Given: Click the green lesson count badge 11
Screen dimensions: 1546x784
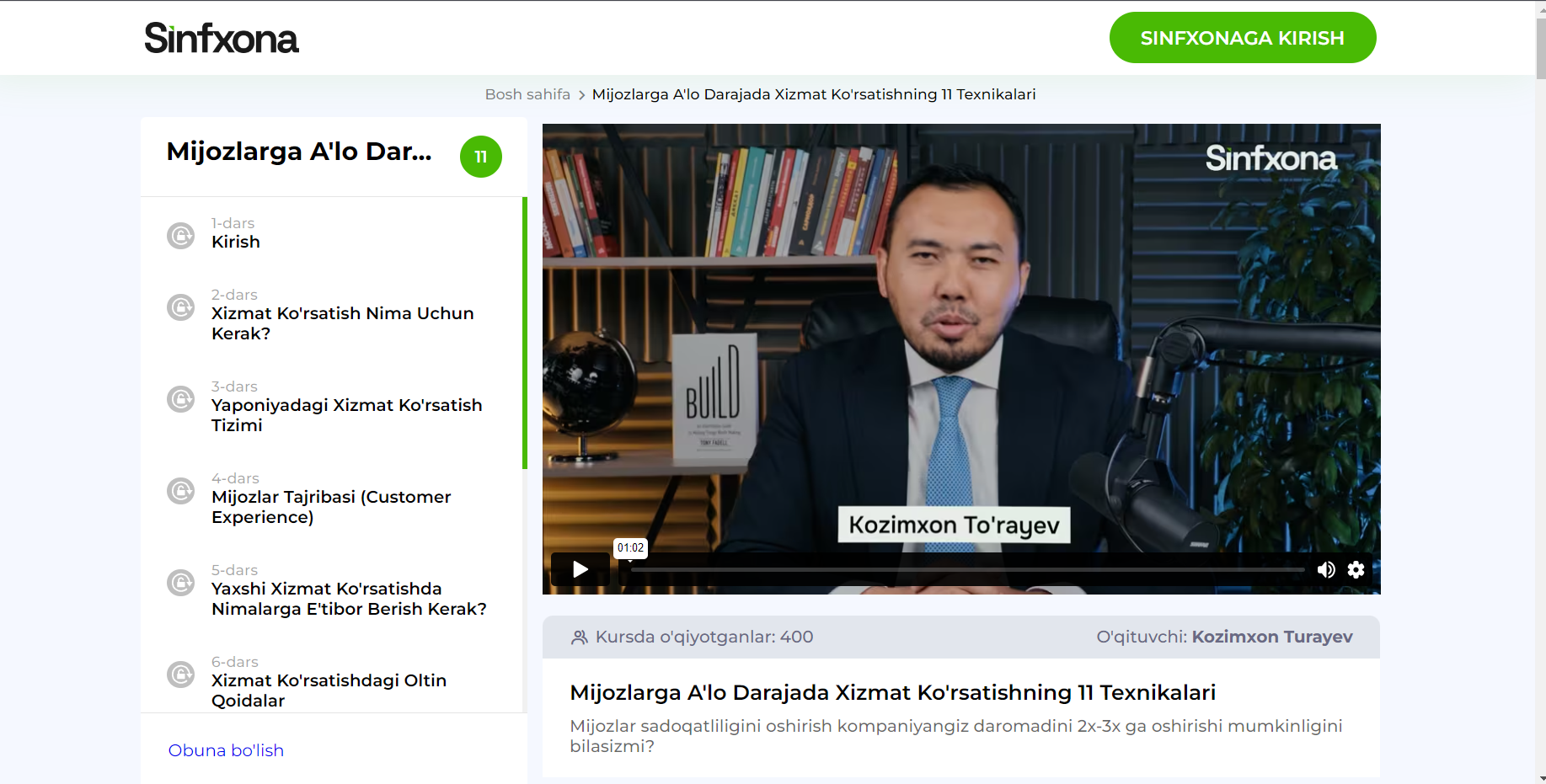Looking at the screenshot, I should (x=481, y=157).
